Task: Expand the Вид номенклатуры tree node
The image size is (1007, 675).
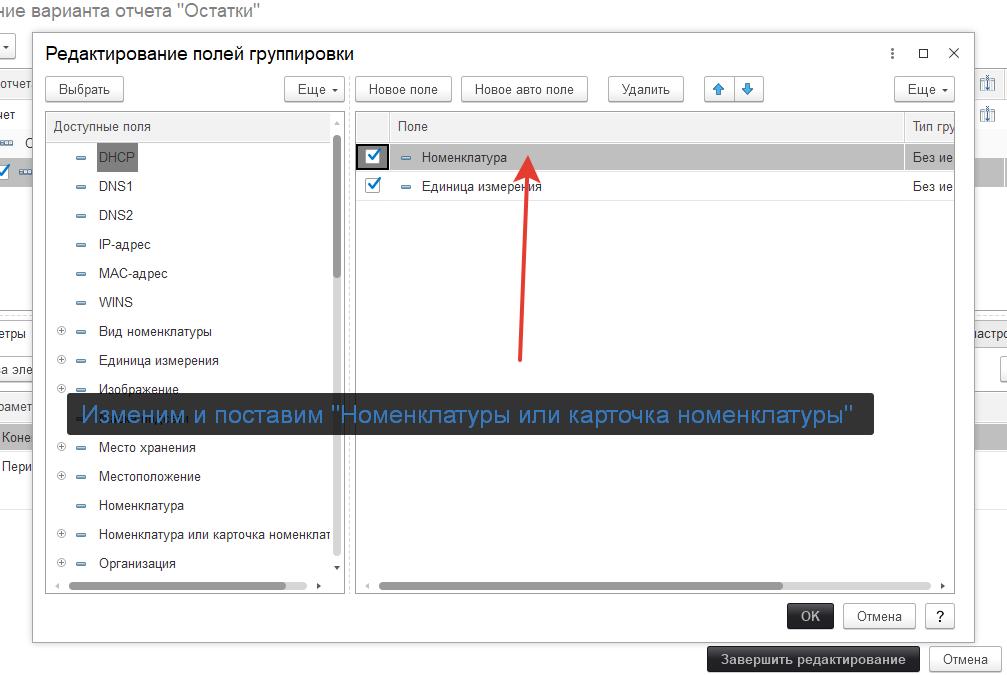Action: pos(61,331)
